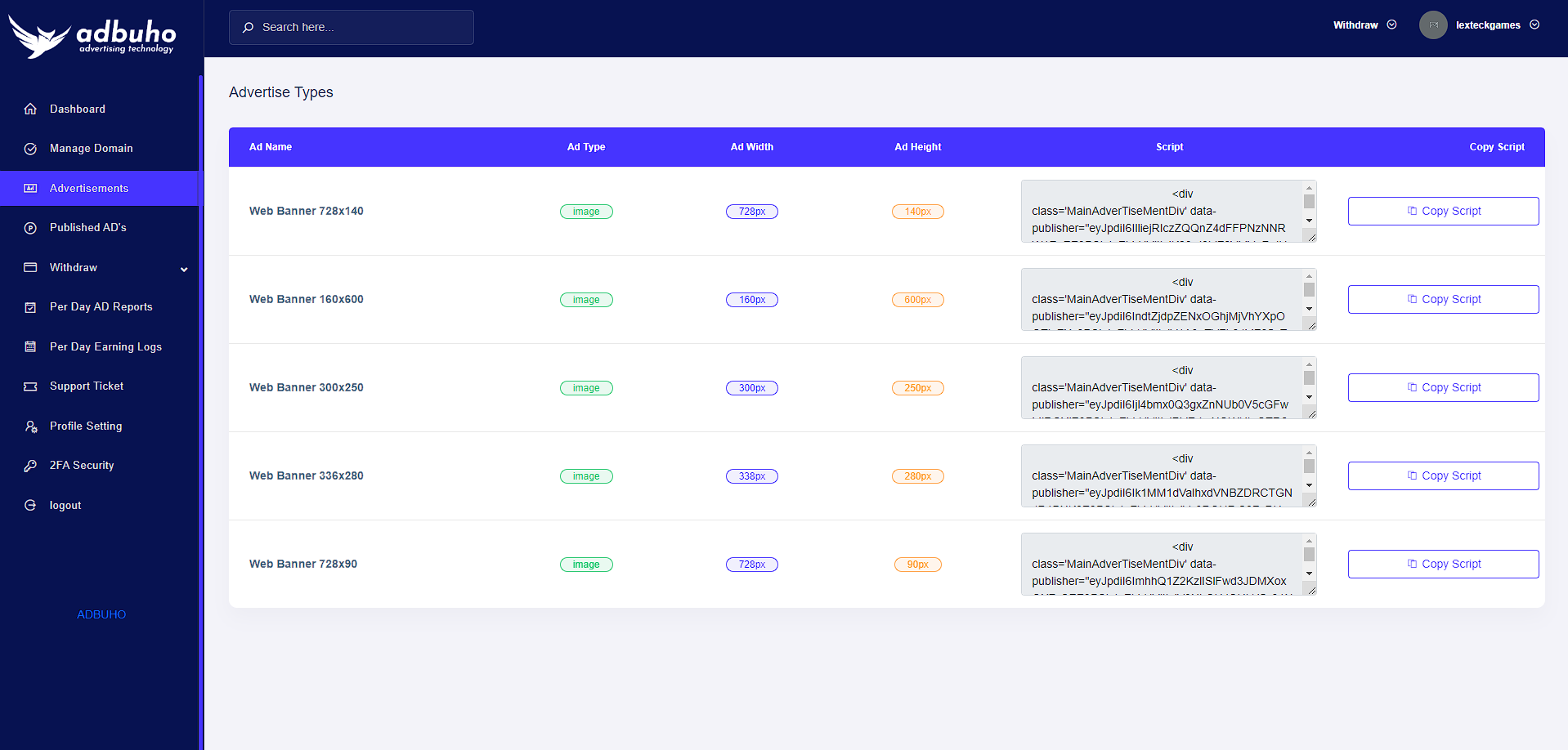Click the Per Day AD Reports icon
This screenshot has width=1568, height=750.
pyautogui.click(x=30, y=307)
